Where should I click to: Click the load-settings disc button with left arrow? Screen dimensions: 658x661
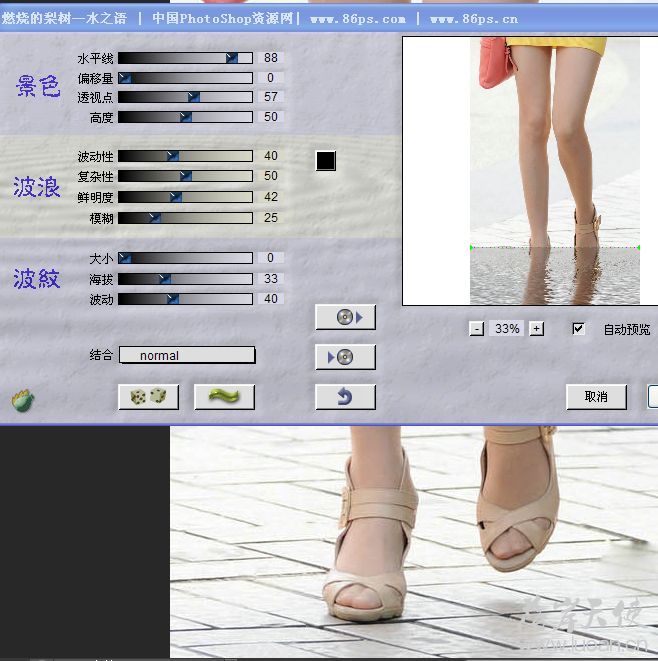point(345,357)
